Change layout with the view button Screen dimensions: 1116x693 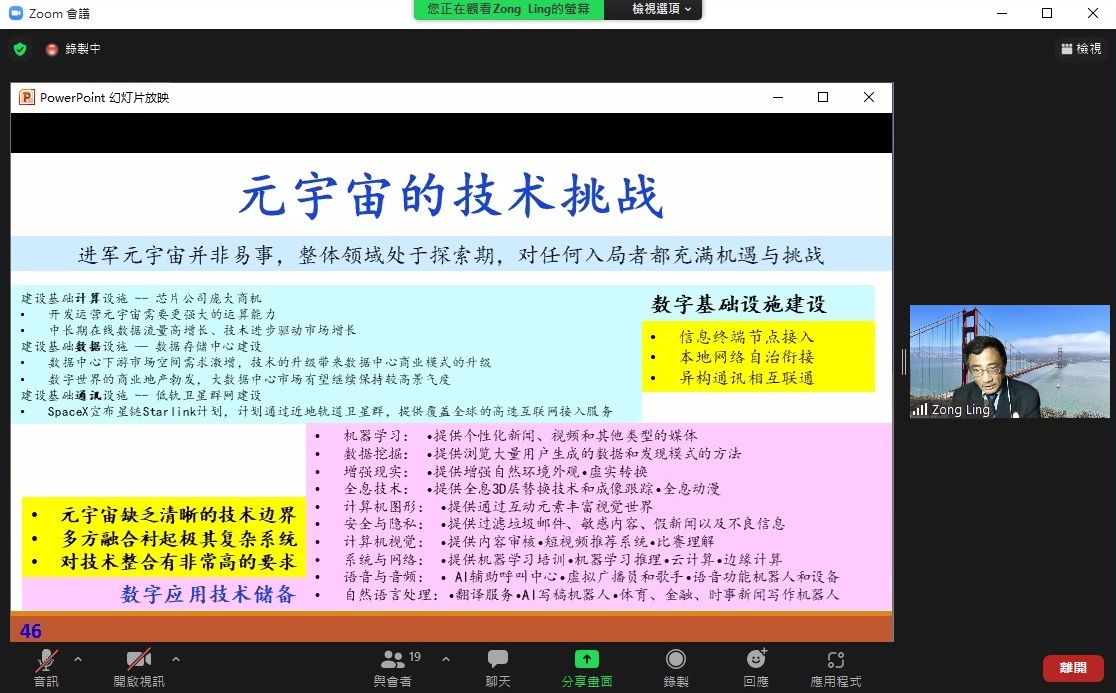pos(1081,49)
